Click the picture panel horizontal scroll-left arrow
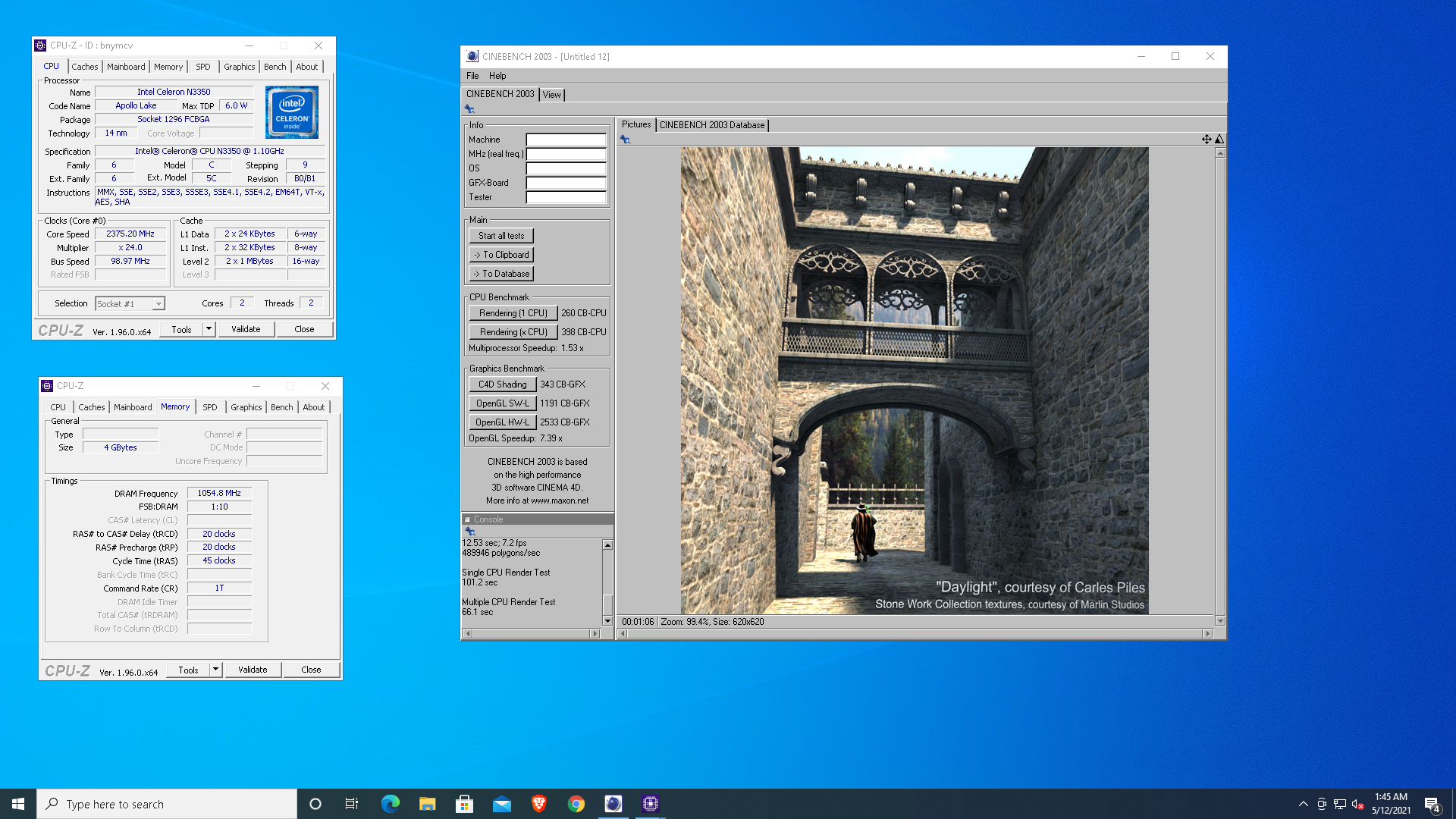 [623, 634]
